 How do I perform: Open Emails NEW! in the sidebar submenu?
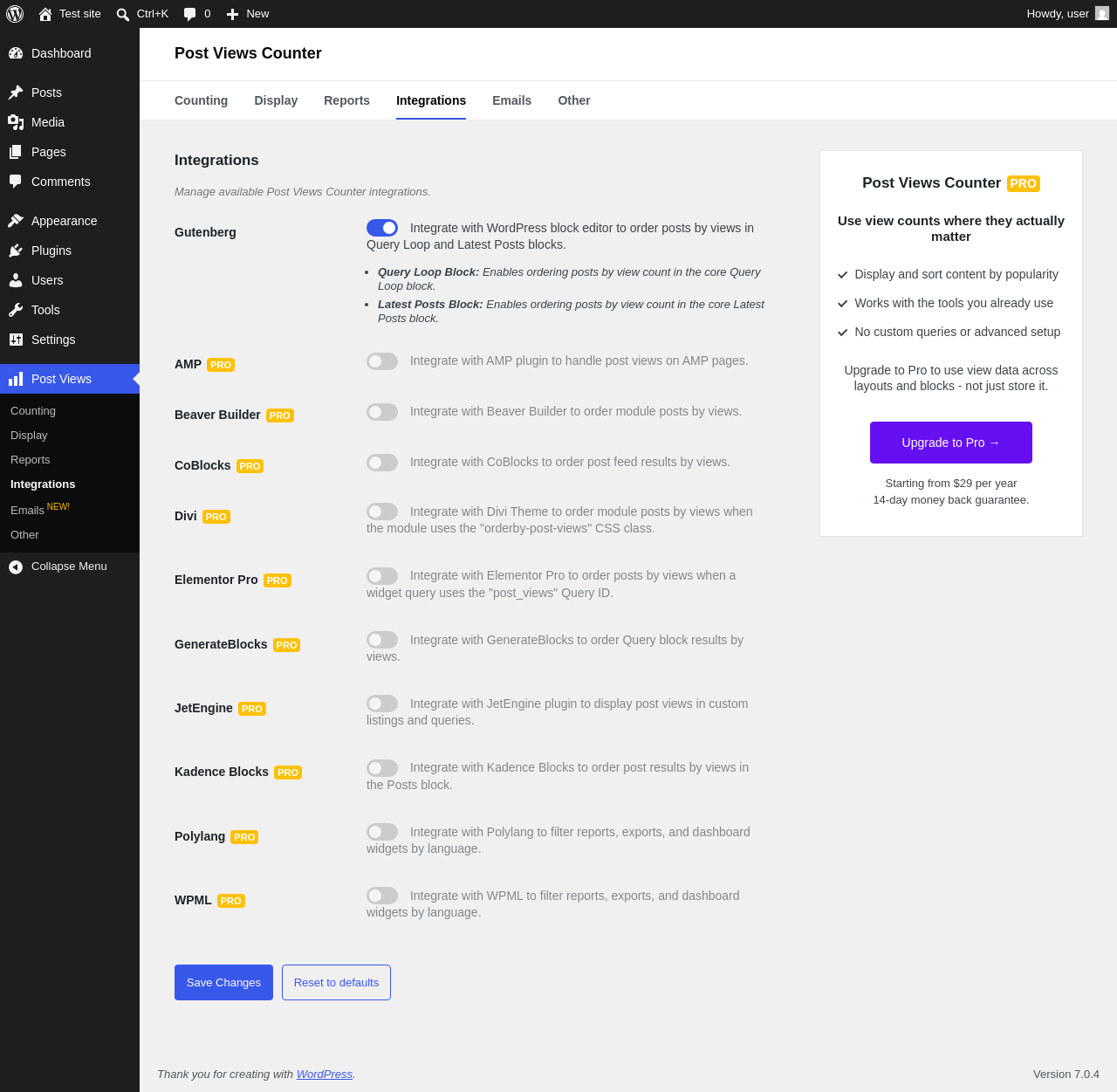coord(70,509)
